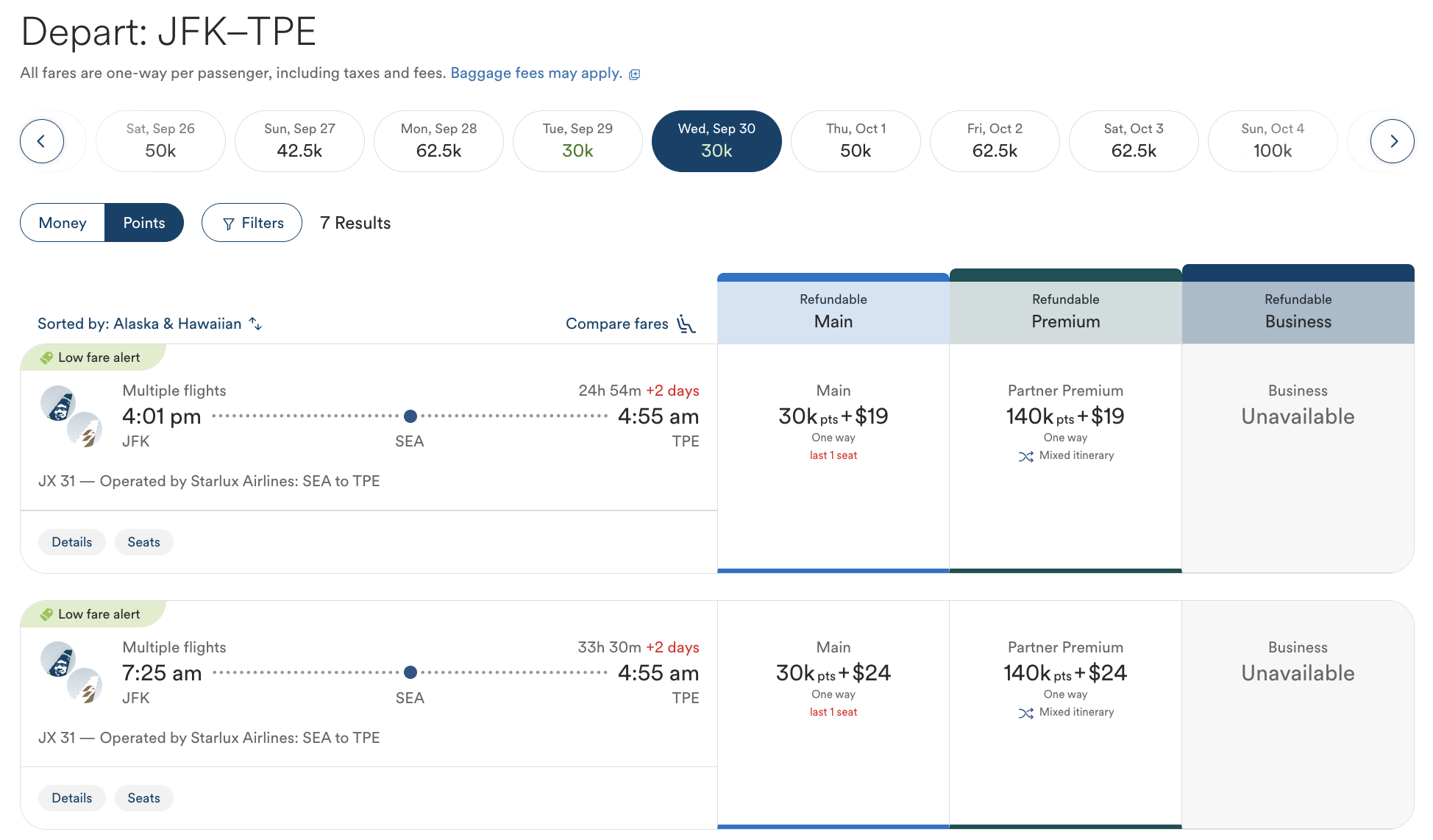
Task: Select Mon, Sep 28 date at 62.5k
Action: pyautogui.click(x=438, y=141)
